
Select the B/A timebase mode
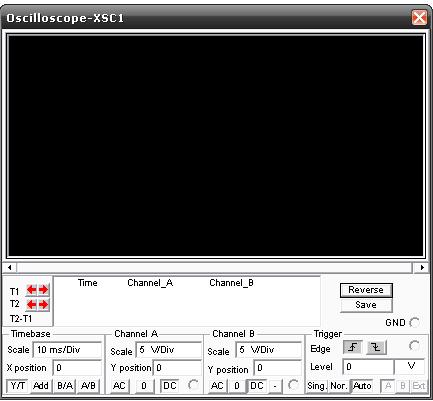[x=65, y=386]
